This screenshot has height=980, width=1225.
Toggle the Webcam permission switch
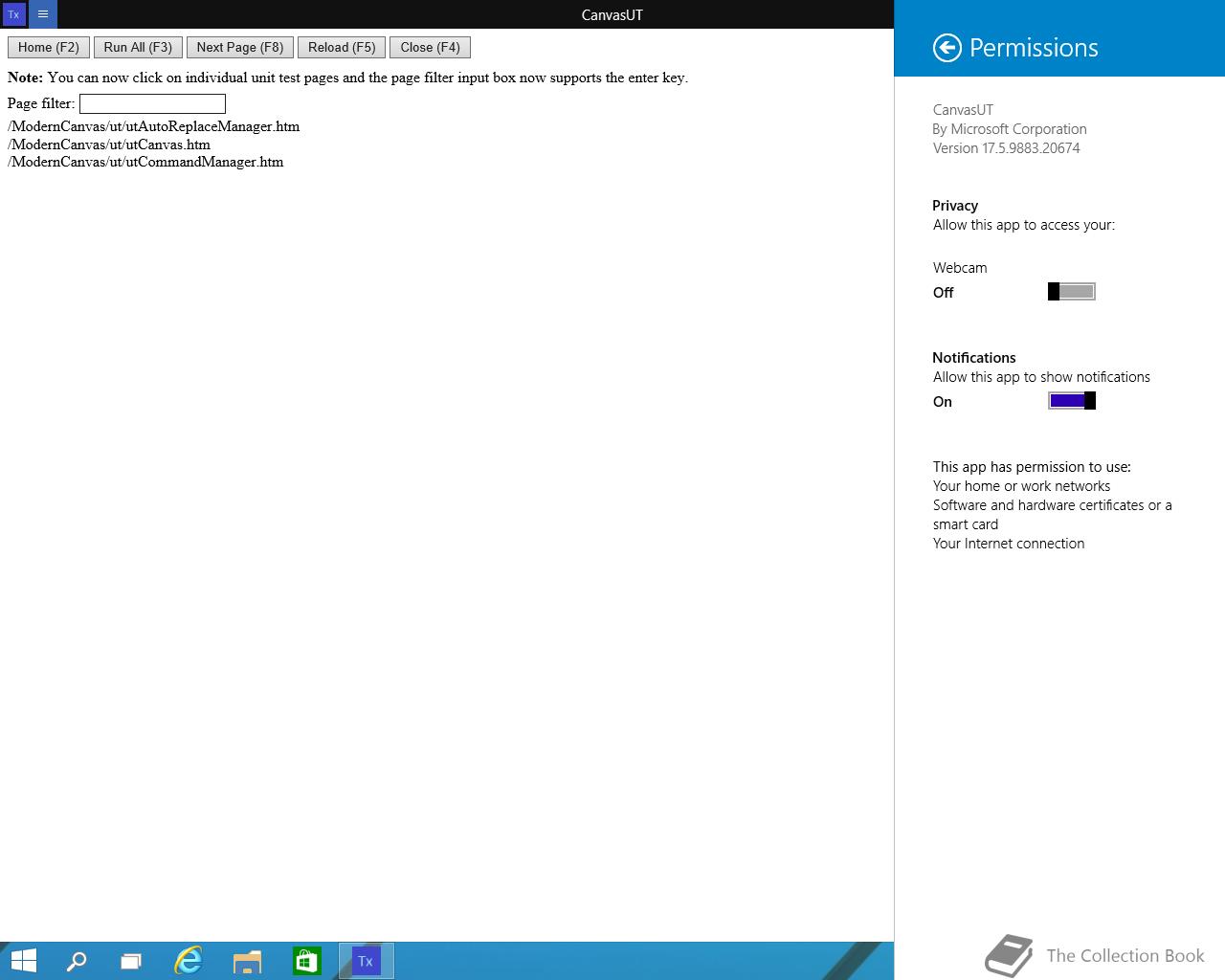pos(1072,292)
